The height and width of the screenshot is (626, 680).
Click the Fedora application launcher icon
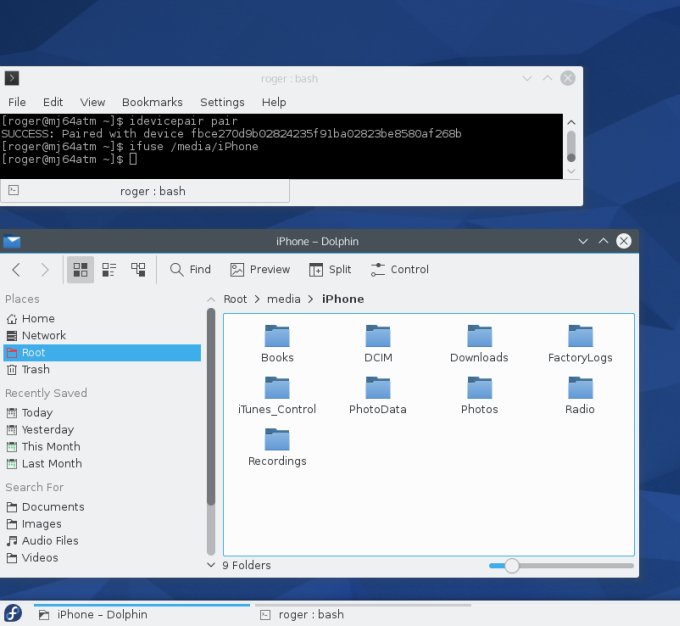tap(13, 614)
